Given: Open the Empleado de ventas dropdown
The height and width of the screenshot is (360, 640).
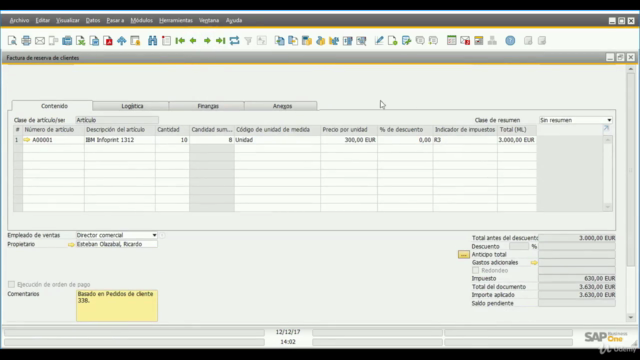Looking at the screenshot, I should pyautogui.click(x=154, y=235).
